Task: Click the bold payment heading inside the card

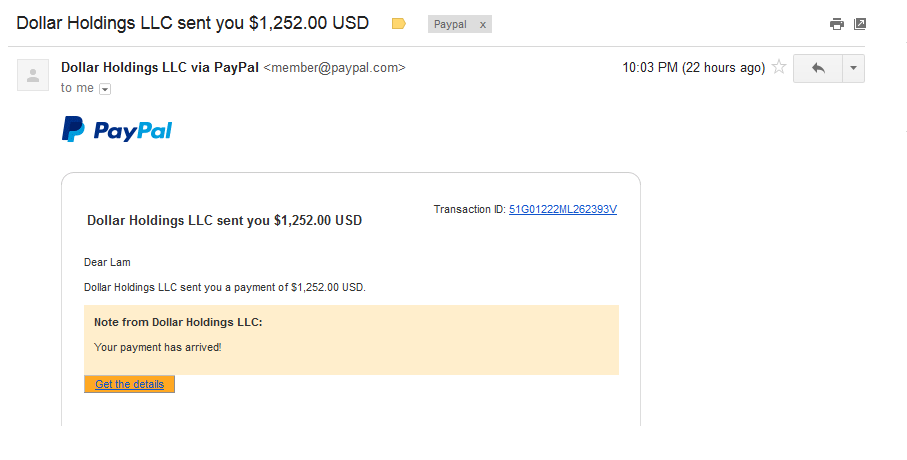Action: click(x=224, y=220)
